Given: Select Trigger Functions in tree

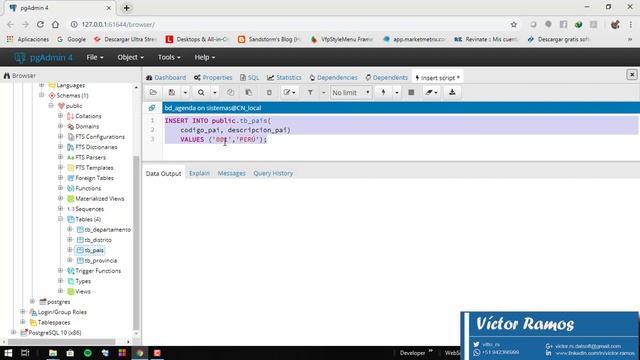Looking at the screenshot, I should click(x=98, y=271).
